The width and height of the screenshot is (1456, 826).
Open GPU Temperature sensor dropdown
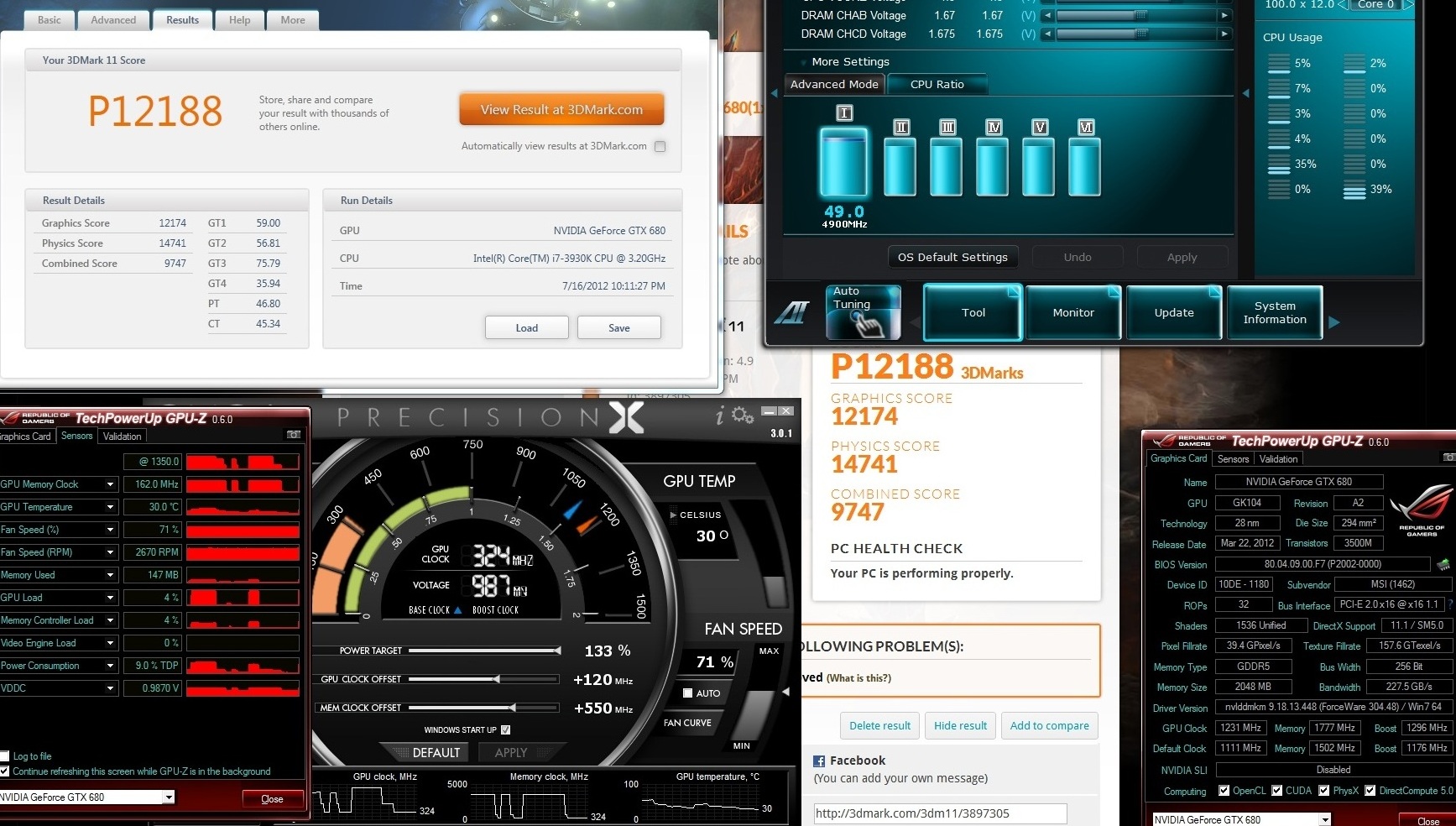(110, 507)
